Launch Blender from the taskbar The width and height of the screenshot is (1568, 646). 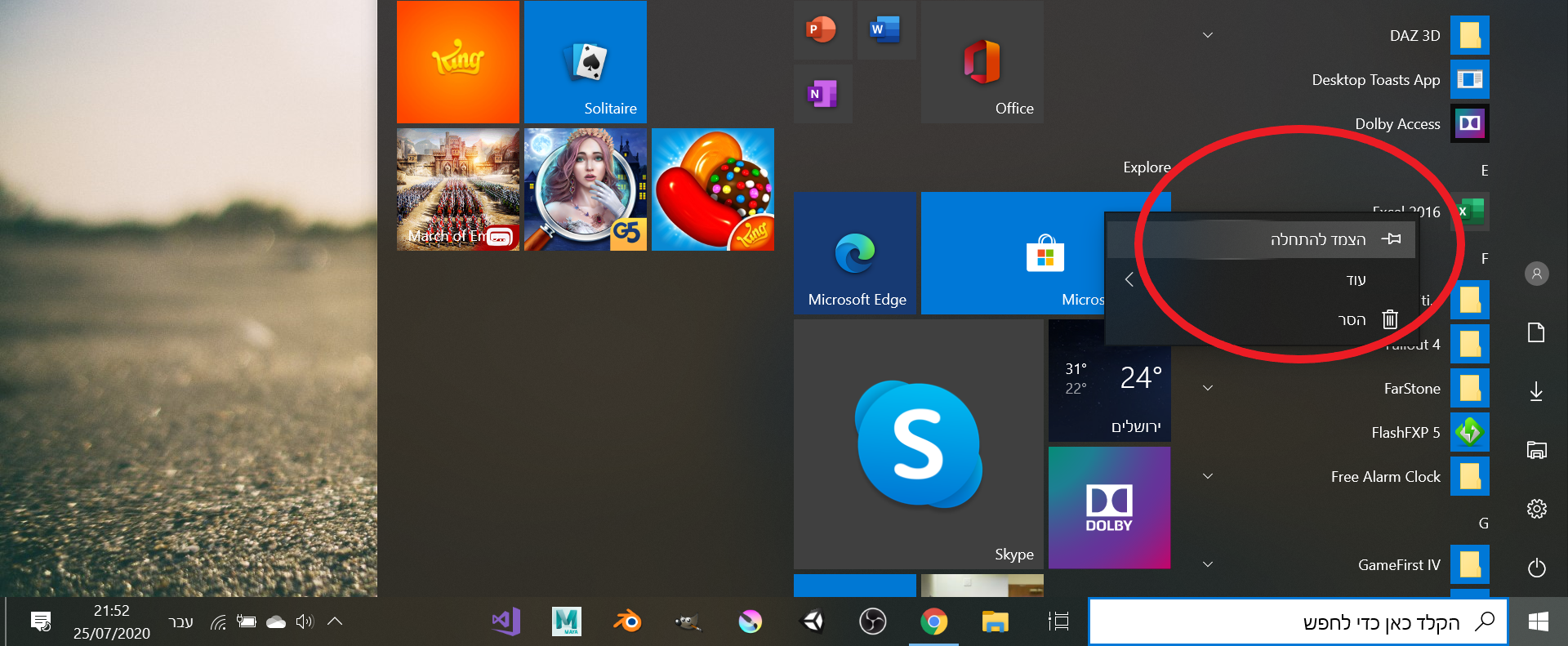(x=627, y=622)
